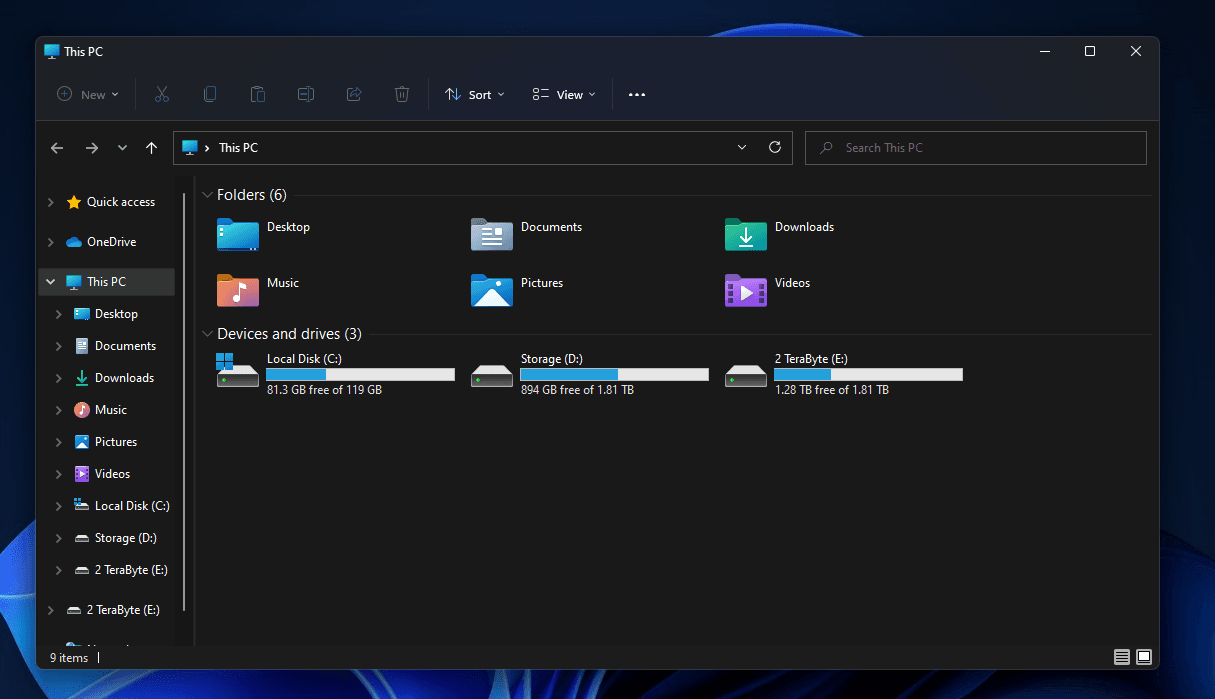Image resolution: width=1215 pixels, height=699 pixels.
Task: Switch to details view icon in status bar
Action: tap(1122, 657)
